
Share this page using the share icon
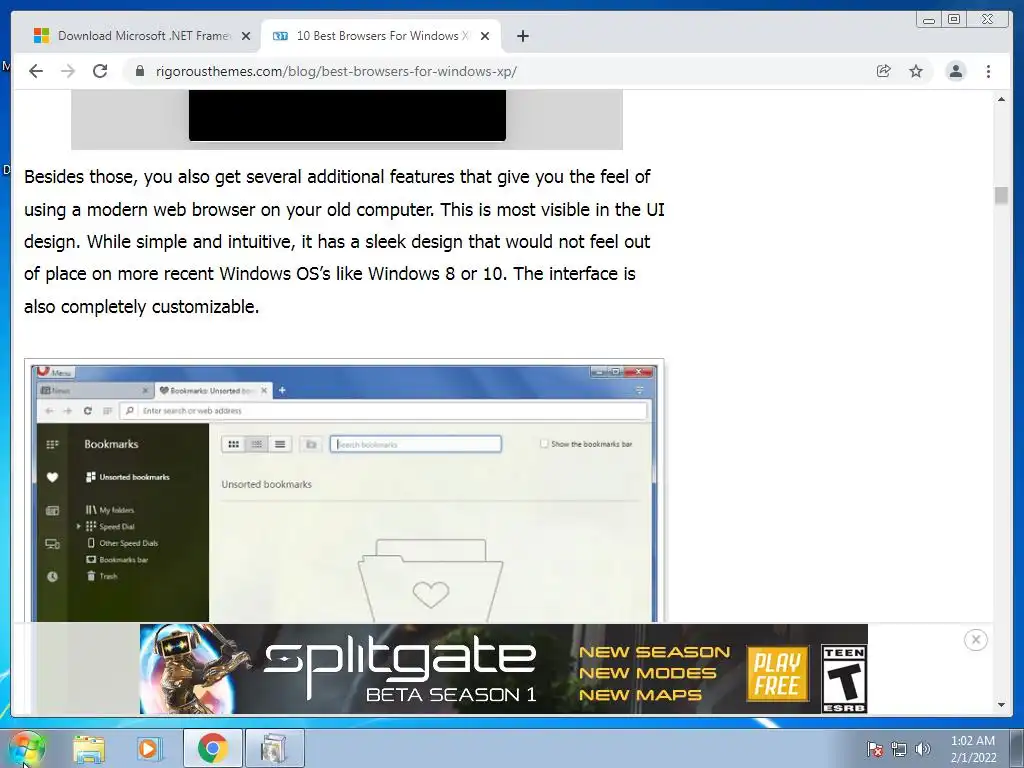coord(883,71)
